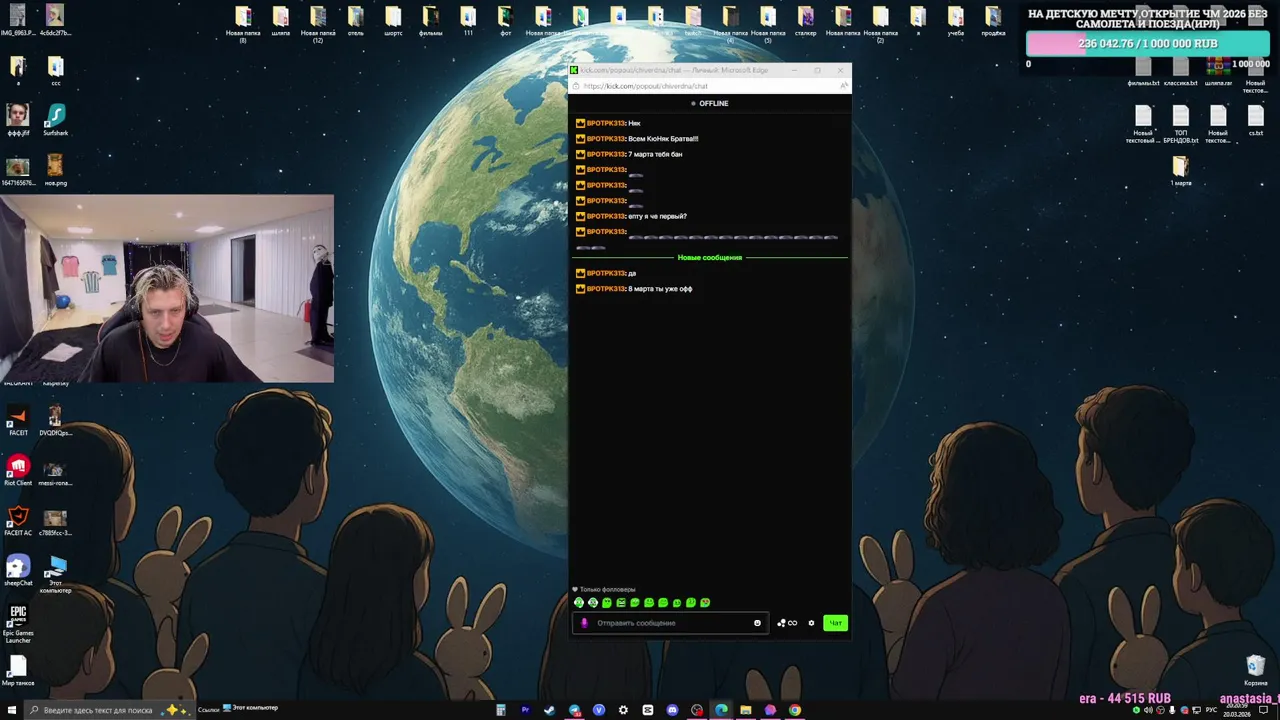Click message 'Всем КюНяк Братва!!!'

(663, 139)
